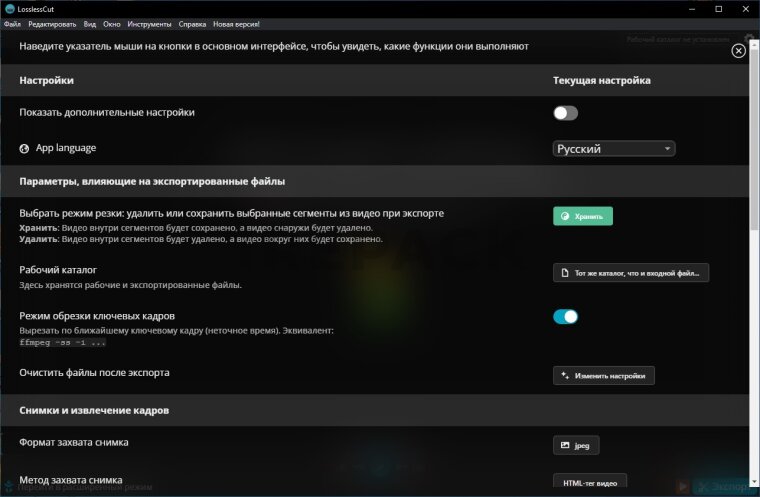Open the Файл menu

[x=12, y=23]
